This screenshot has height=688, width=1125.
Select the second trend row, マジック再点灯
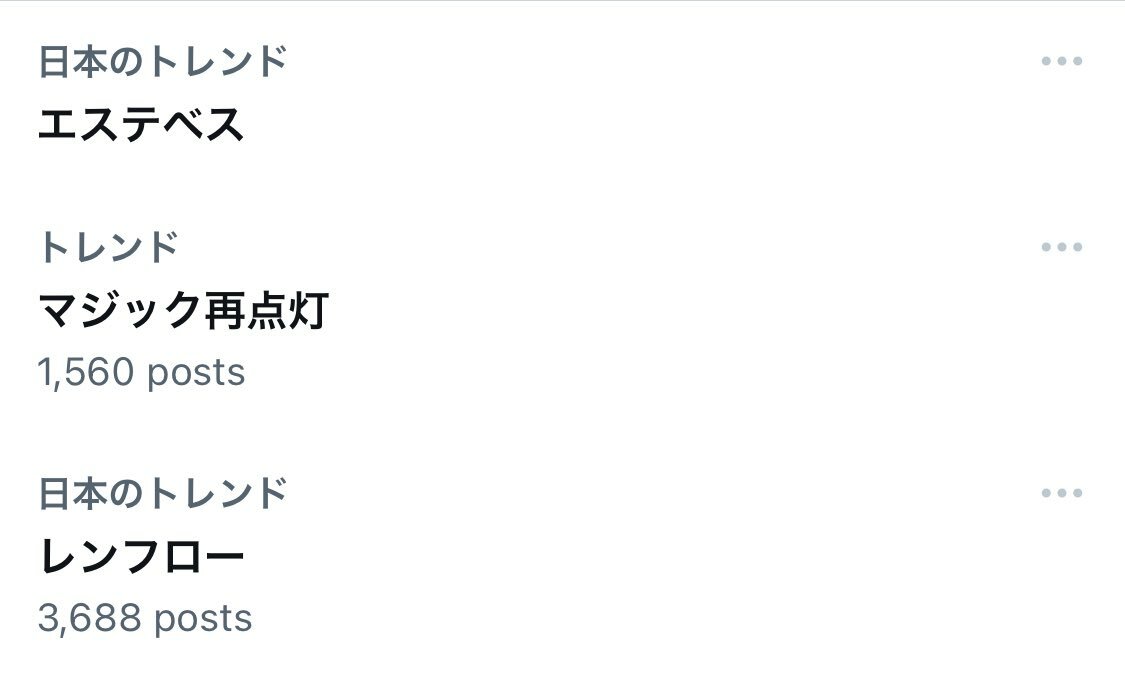(x=500, y=310)
